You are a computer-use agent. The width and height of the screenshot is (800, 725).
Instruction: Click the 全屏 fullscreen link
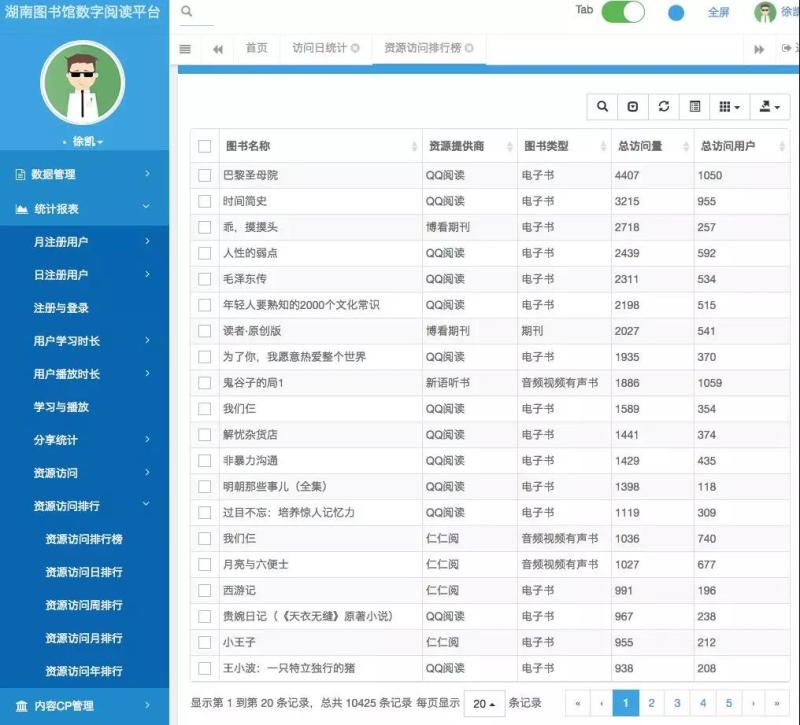718,13
